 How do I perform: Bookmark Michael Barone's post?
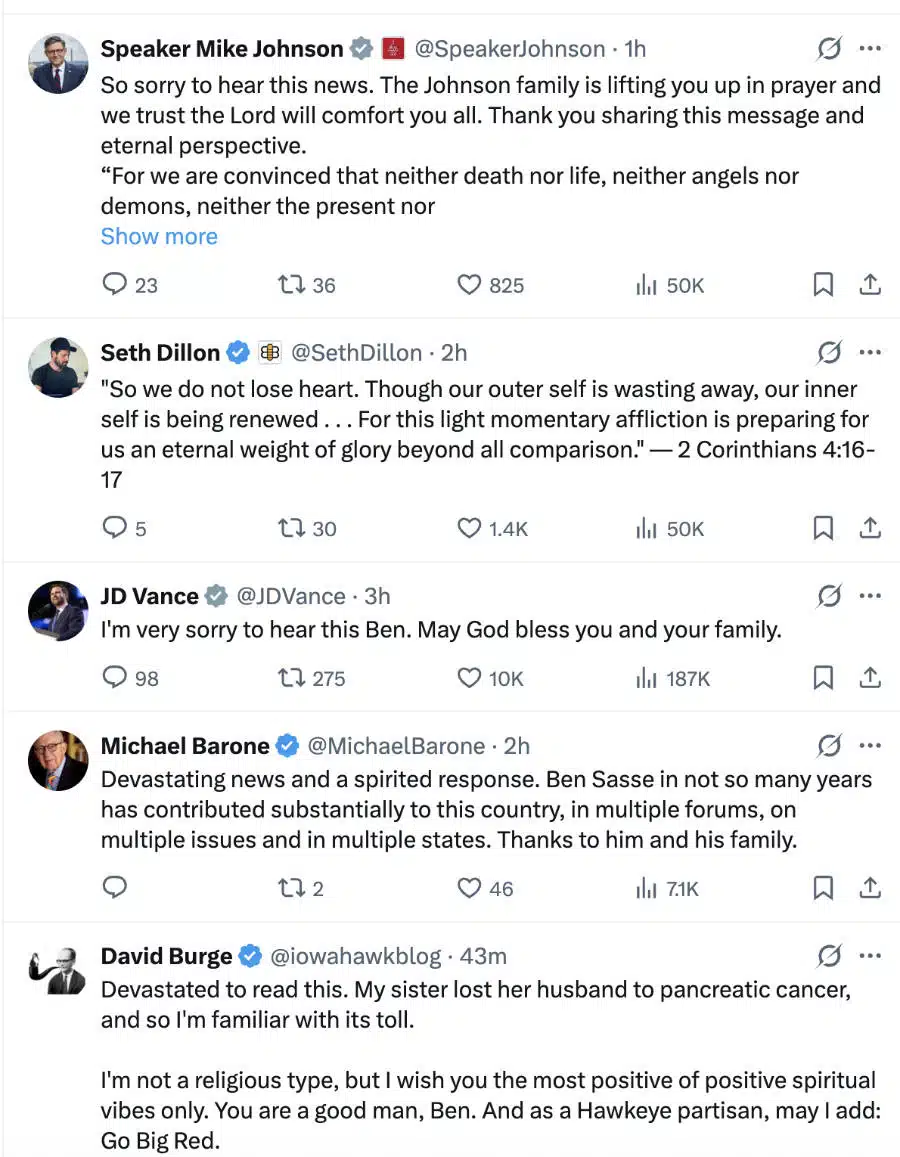[x=823, y=887]
